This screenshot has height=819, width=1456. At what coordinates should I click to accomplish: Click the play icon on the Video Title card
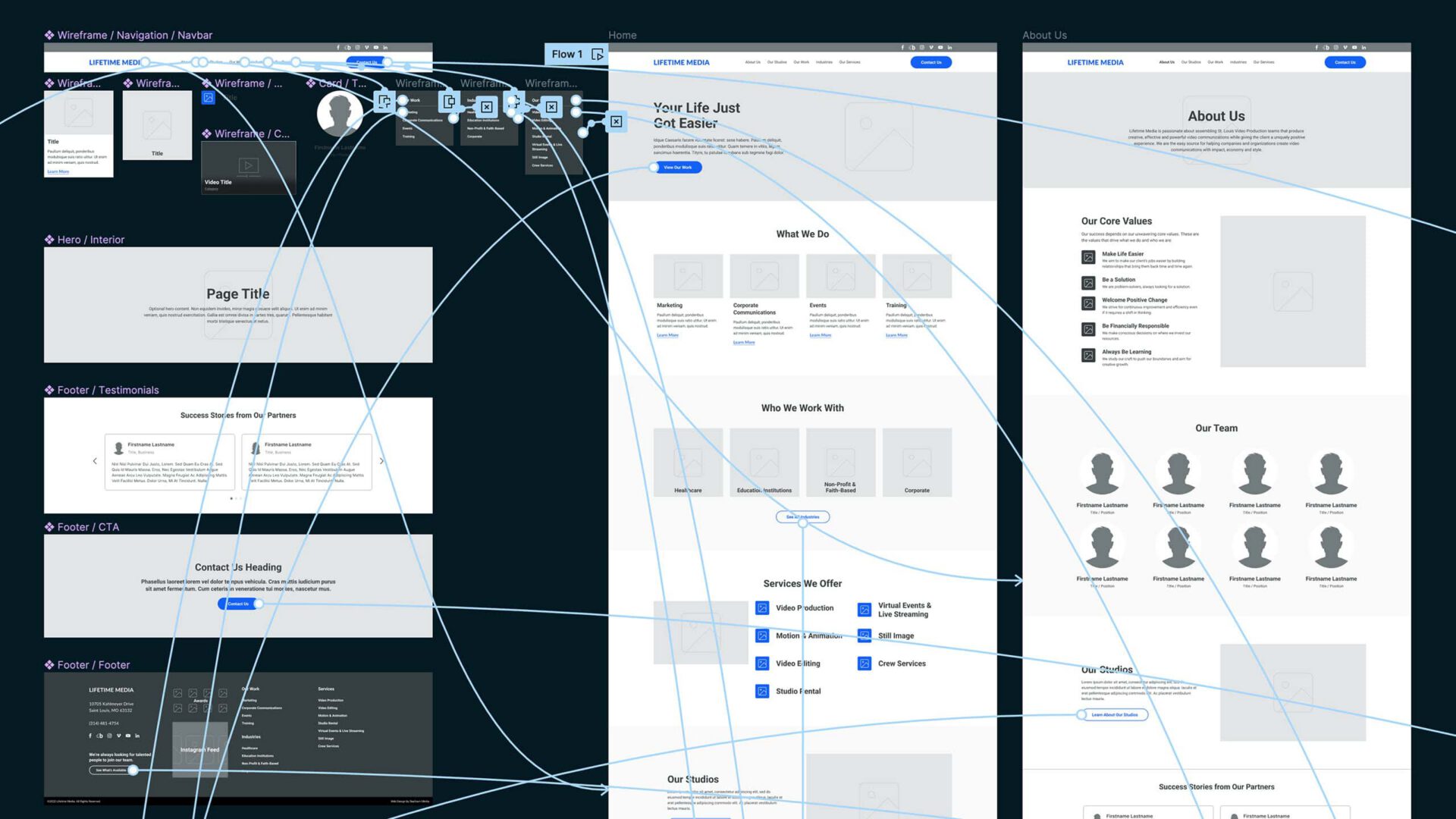[x=248, y=165]
